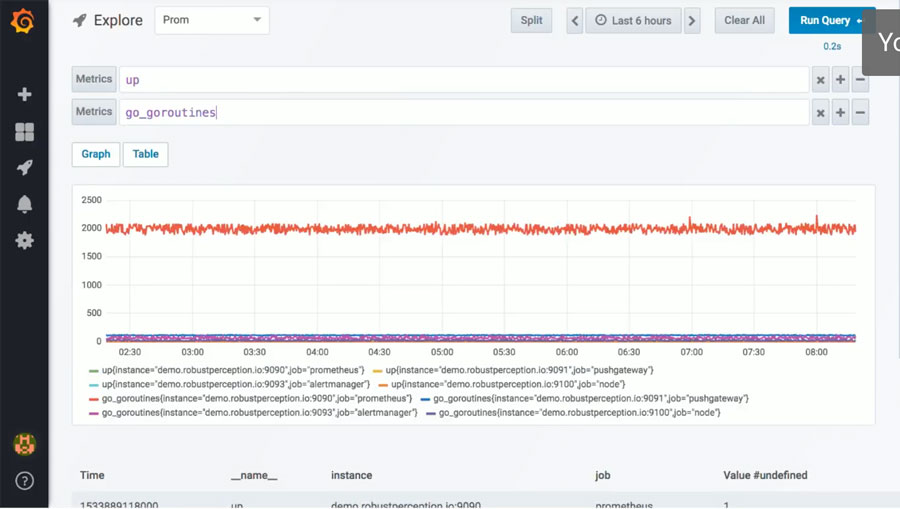Select the Explore rocket icon in sidebar

(x=24, y=168)
